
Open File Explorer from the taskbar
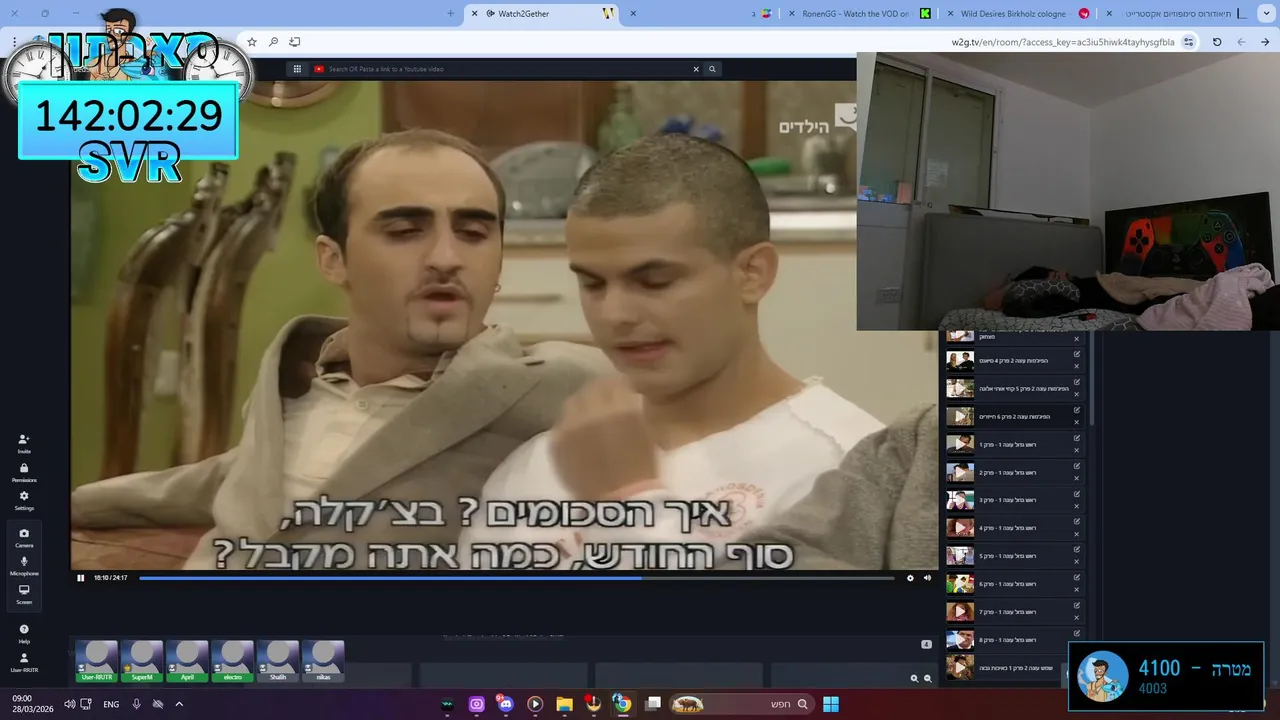[564, 704]
